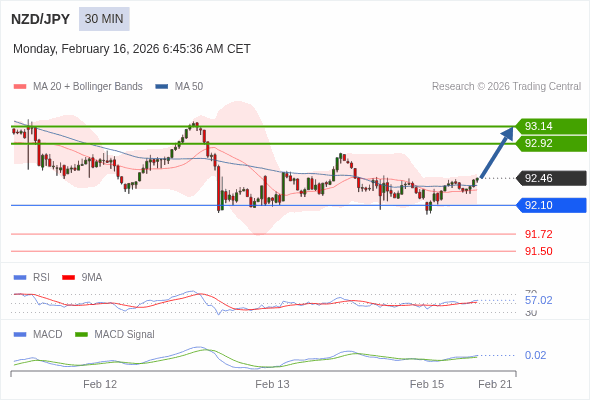Click the RSI blue legend swatch
This screenshot has width=590, height=400.
point(20,278)
